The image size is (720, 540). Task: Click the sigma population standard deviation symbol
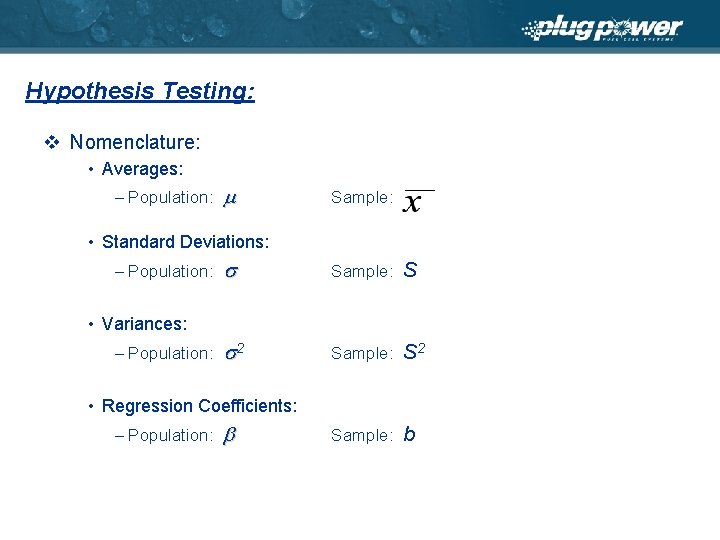231,272
